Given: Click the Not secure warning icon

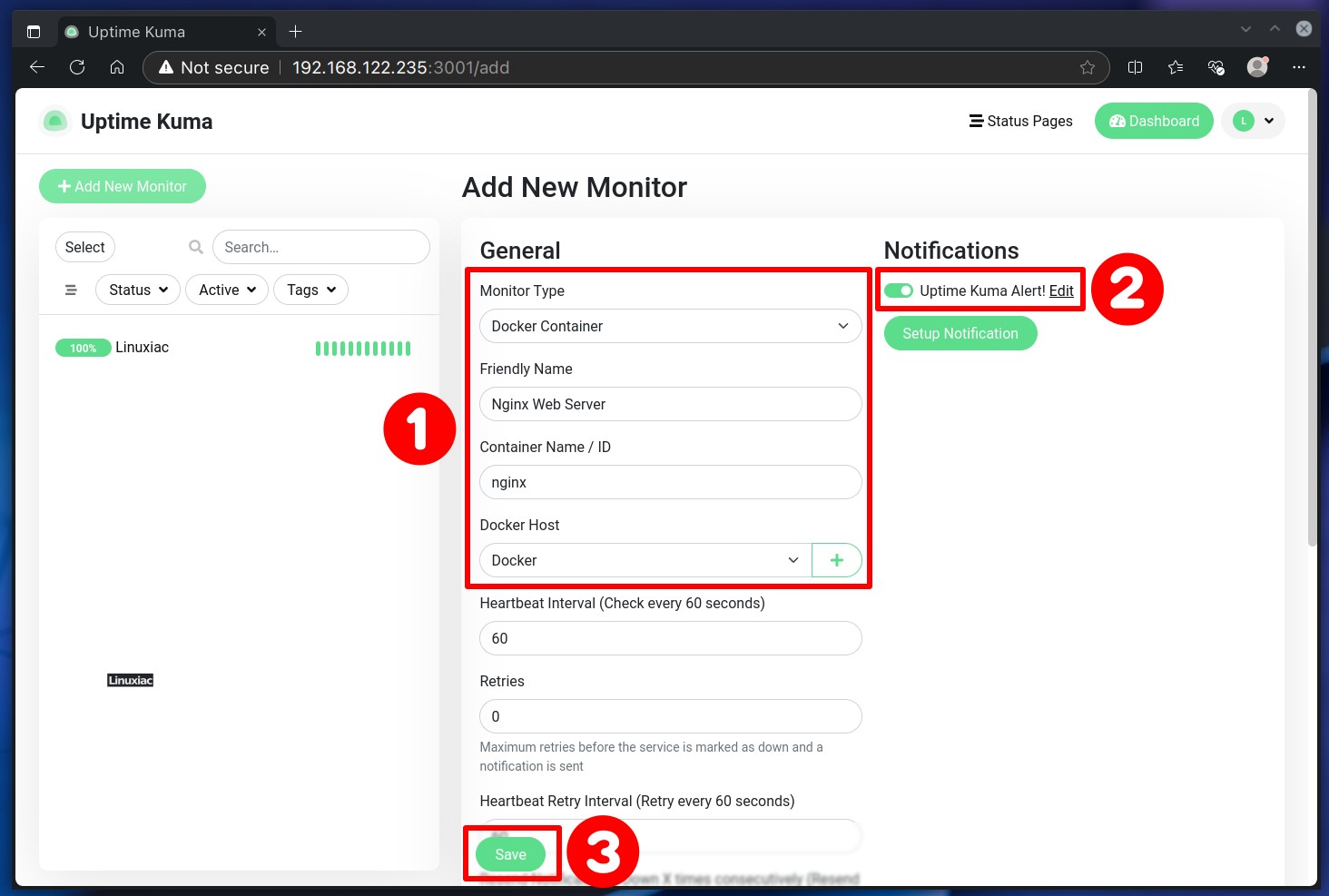Looking at the screenshot, I should click(166, 67).
